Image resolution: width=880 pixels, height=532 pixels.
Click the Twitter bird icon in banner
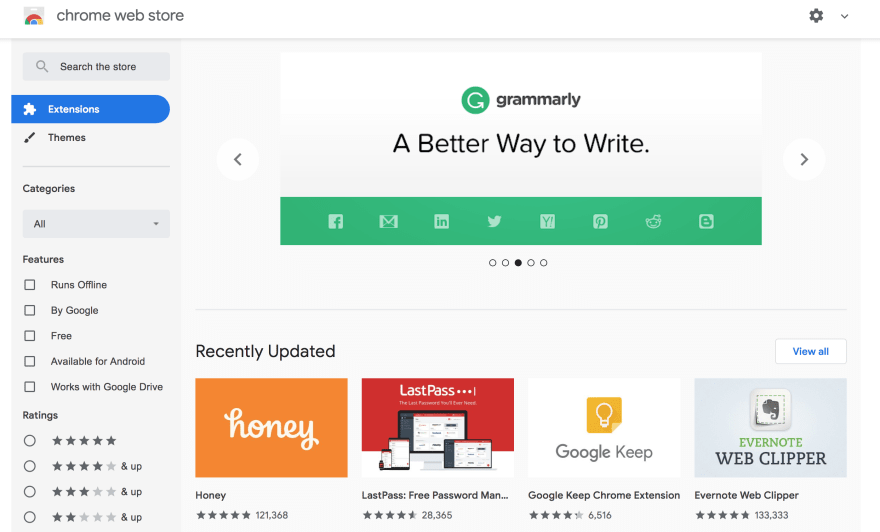(494, 221)
